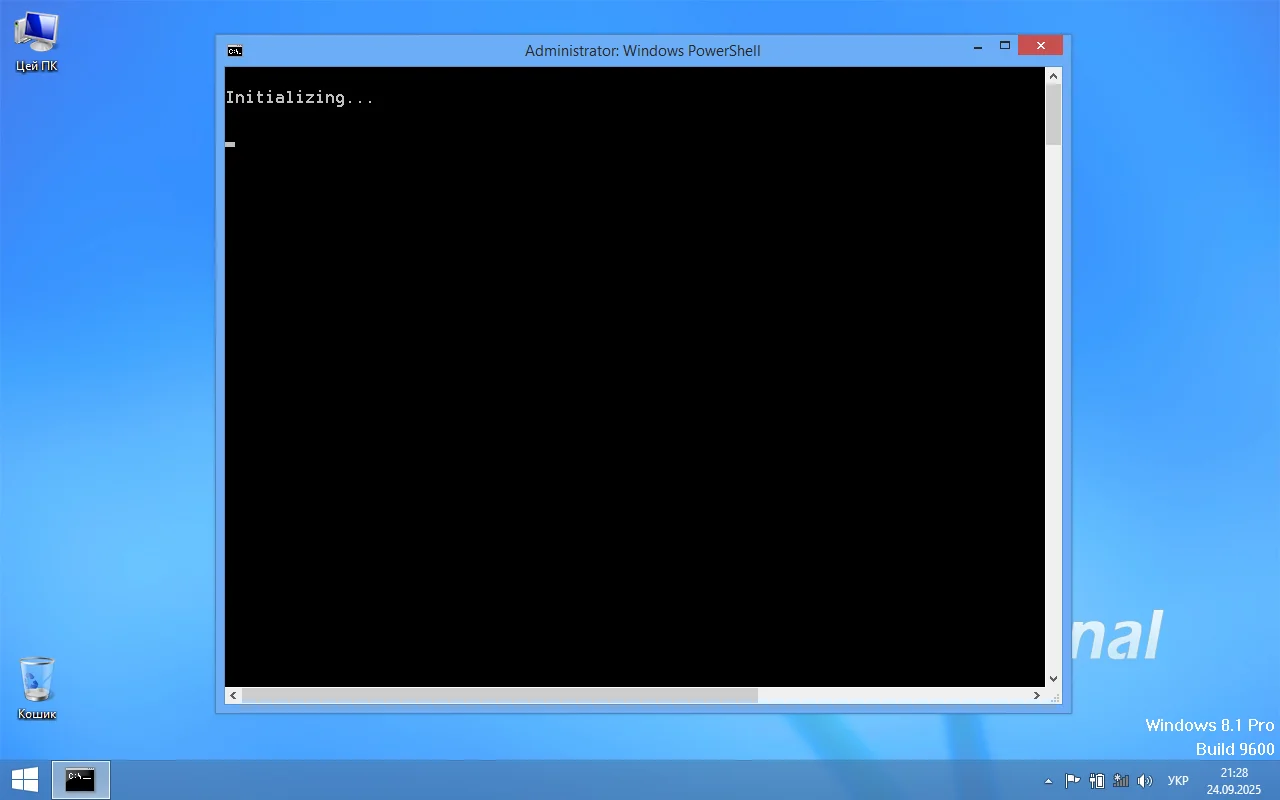The image size is (1280, 800).
Task: Click the PowerShell taskbar button
Action: click(x=80, y=780)
